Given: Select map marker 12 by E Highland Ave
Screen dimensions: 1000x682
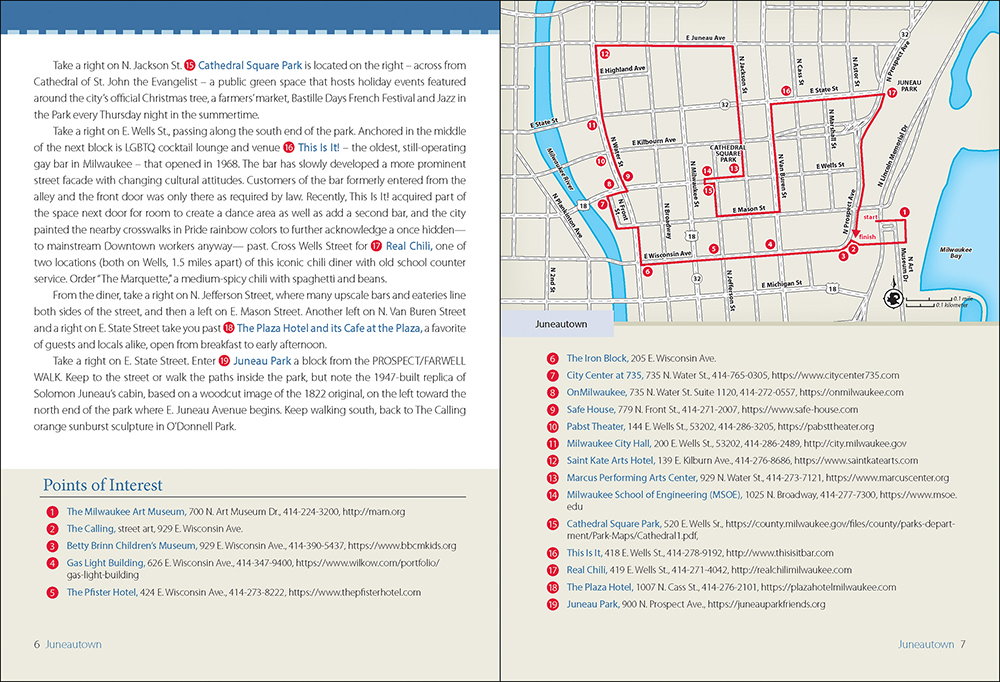Looking at the screenshot, I should coord(604,54).
